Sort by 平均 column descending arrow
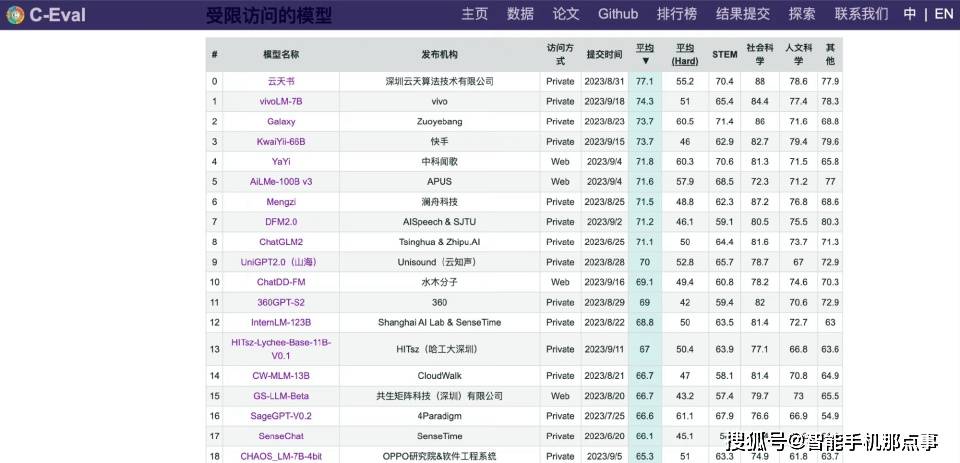The image size is (960, 463). [x=645, y=61]
